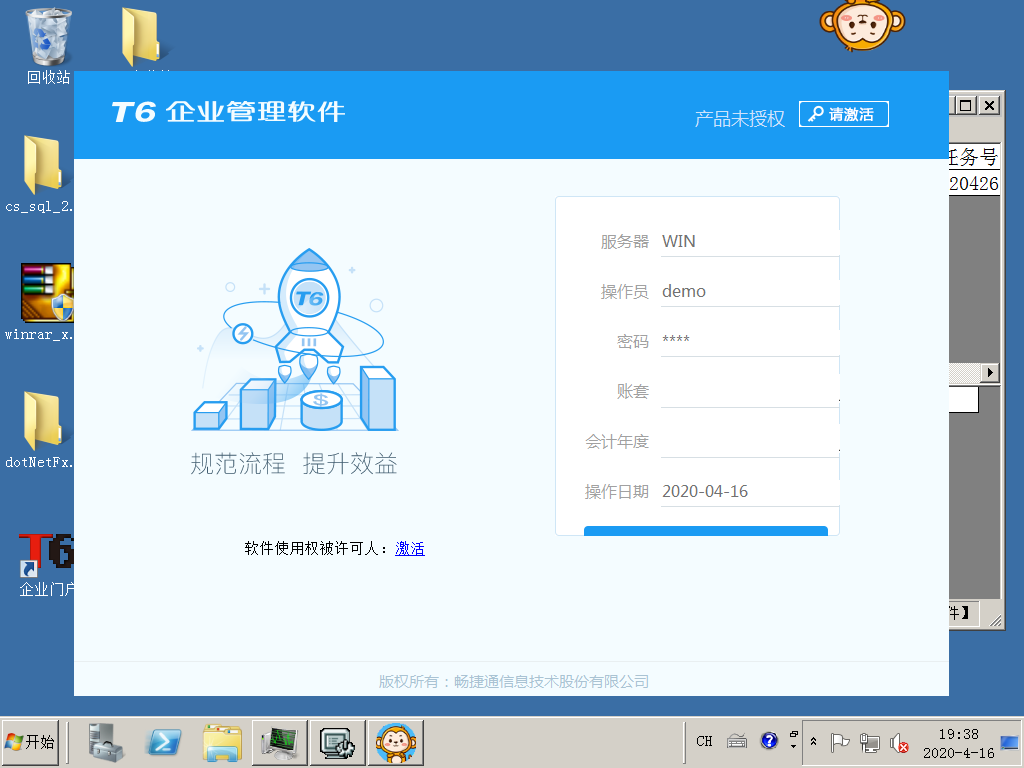Click the show desktop icon at taskbar end
This screenshot has width=1024, height=768.
1010,743
